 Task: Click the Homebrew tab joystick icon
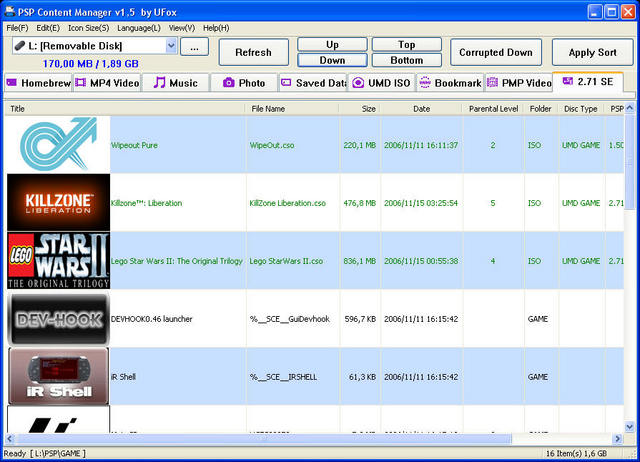point(11,83)
